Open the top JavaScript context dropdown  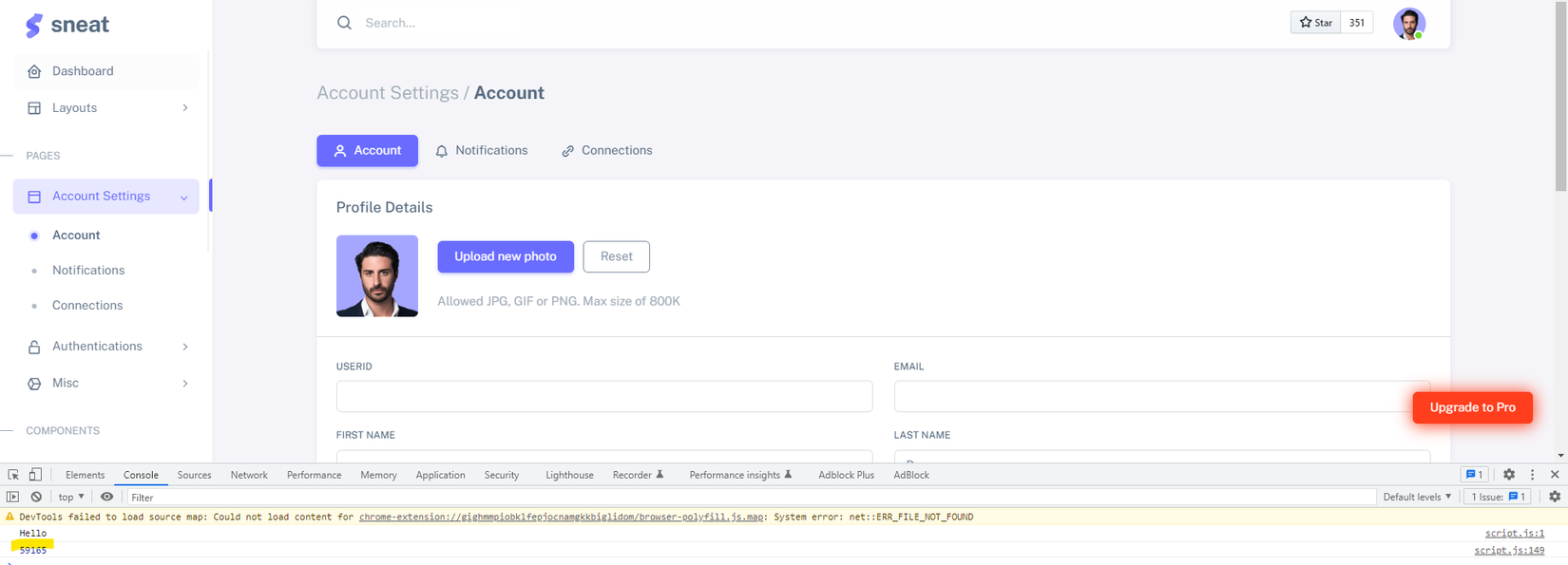click(71, 497)
